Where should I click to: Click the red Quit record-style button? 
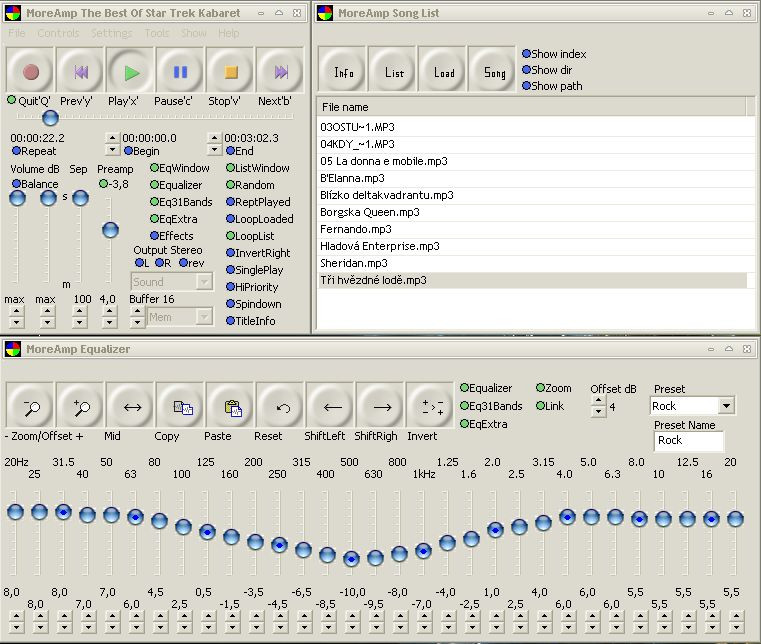click(x=31, y=72)
